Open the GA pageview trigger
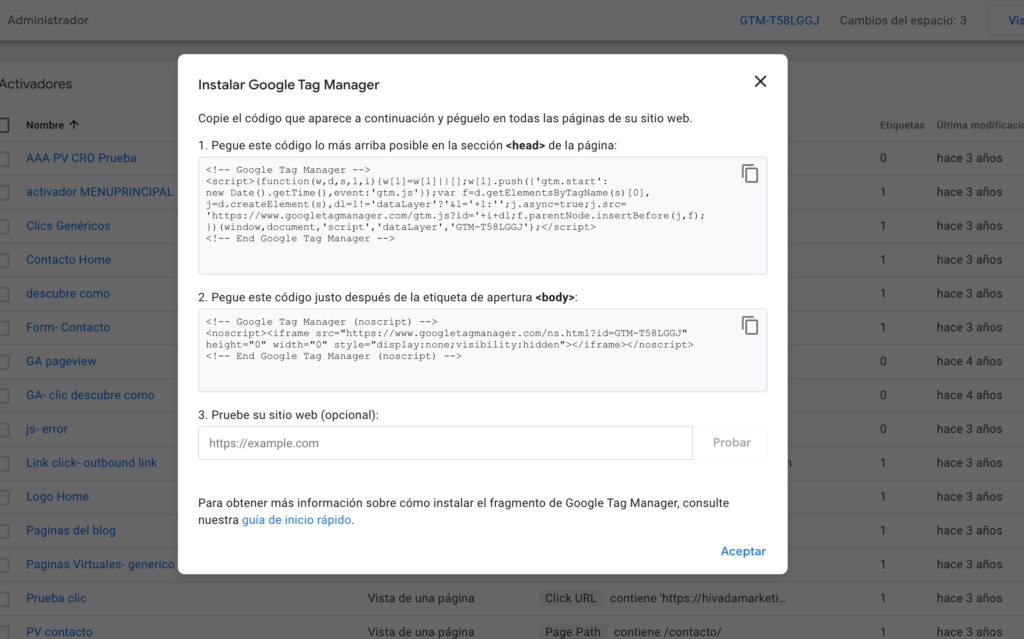Screen dimensions: 1024x639 (x=61, y=361)
